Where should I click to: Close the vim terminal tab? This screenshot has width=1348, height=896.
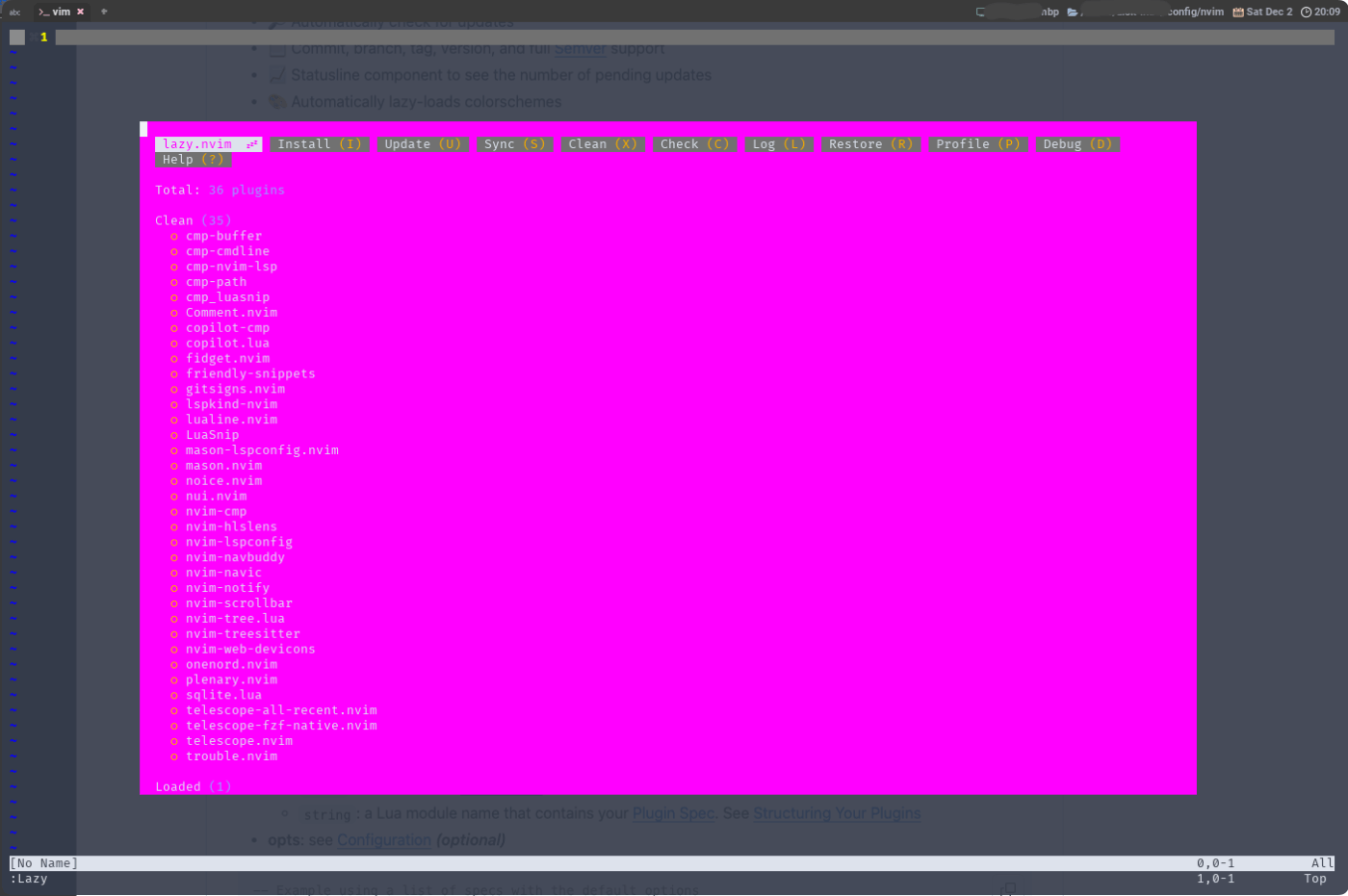pyautogui.click(x=80, y=12)
